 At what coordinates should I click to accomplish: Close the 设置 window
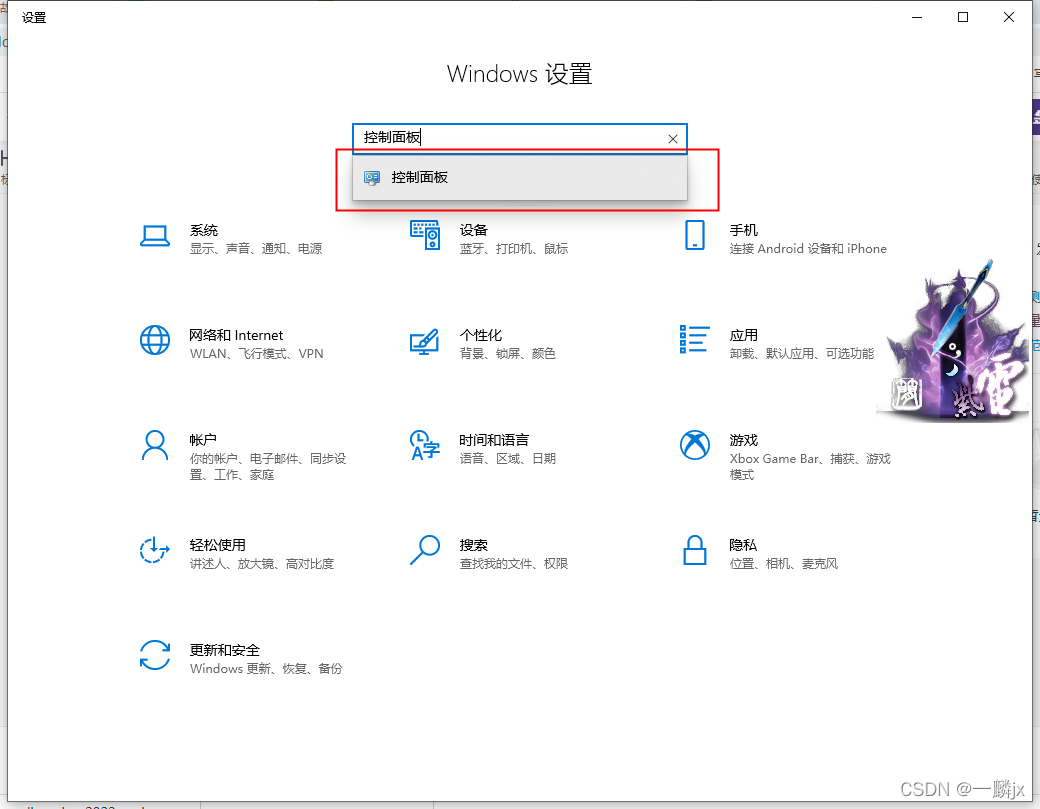[1009, 17]
